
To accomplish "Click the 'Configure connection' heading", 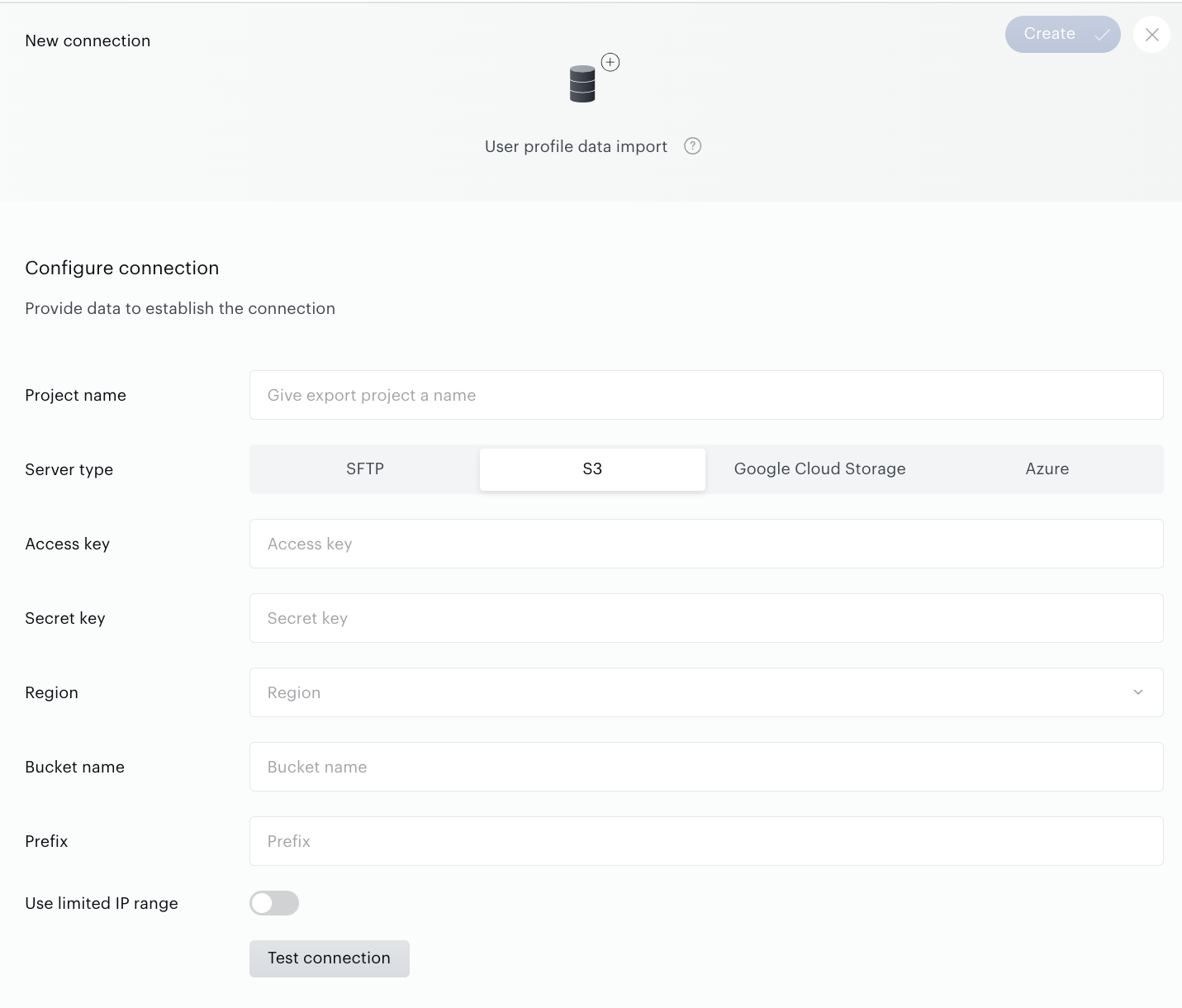I will (122, 268).
